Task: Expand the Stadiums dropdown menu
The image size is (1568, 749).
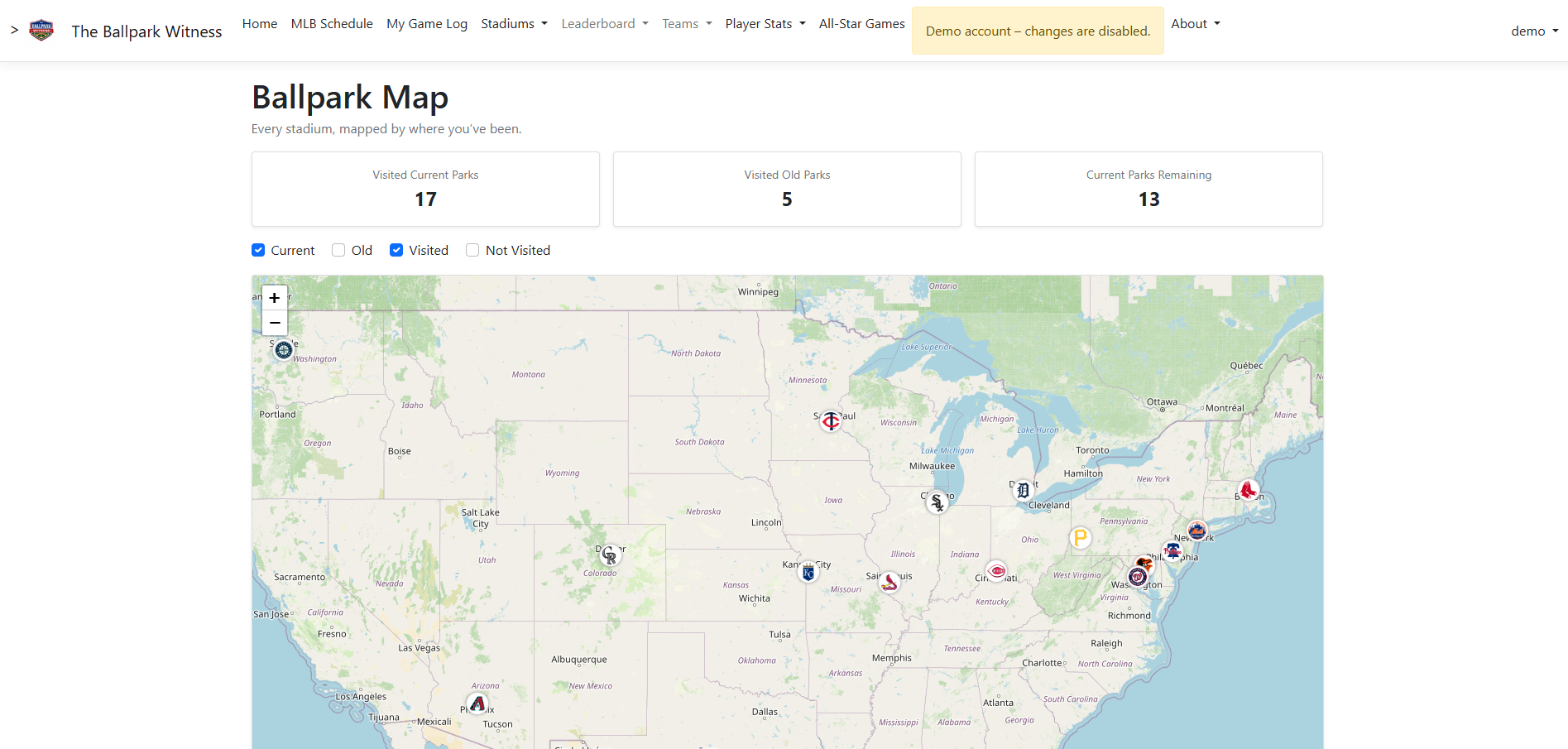Action: (514, 24)
